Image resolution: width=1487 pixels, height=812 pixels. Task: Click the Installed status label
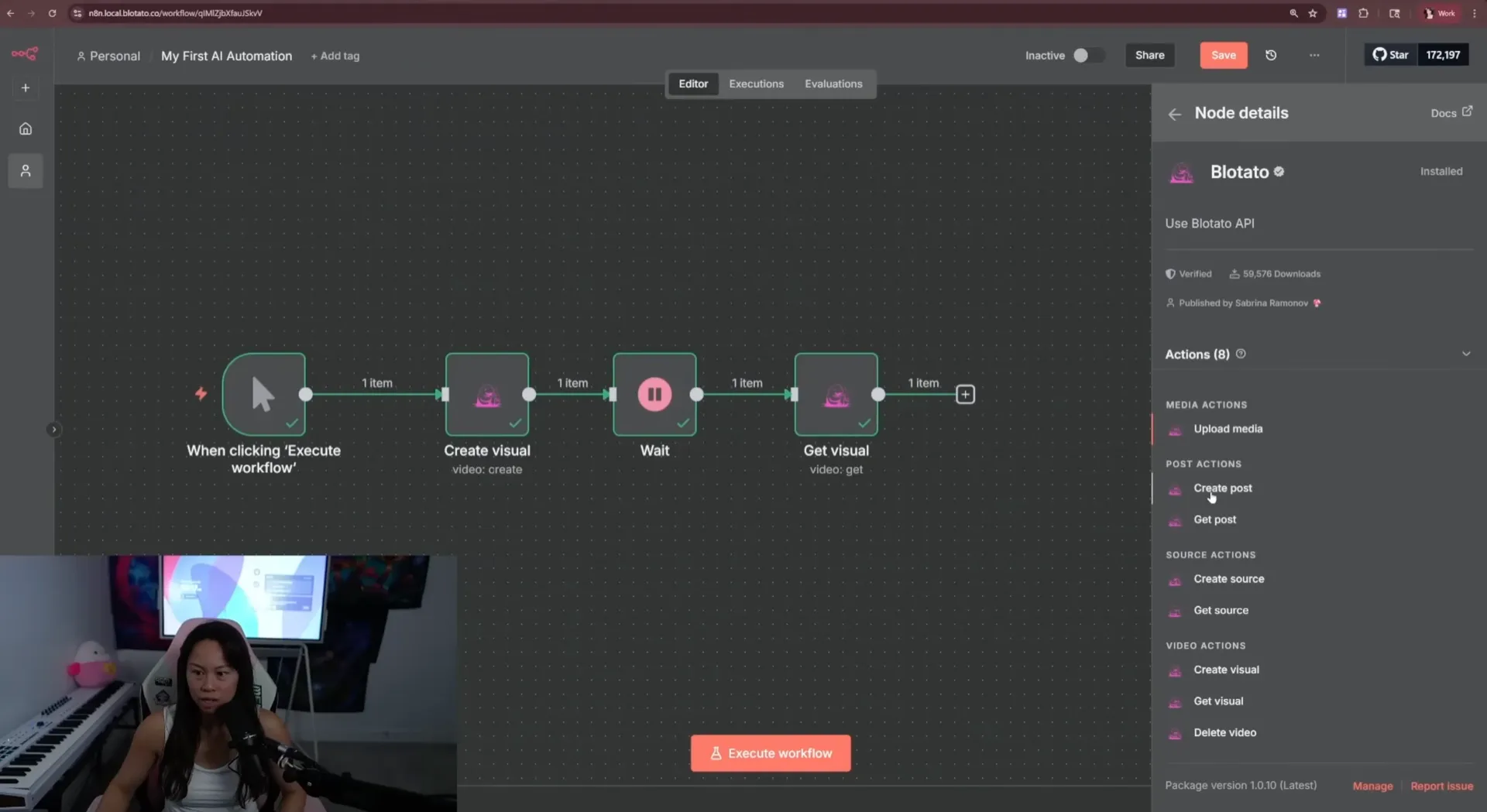pyautogui.click(x=1441, y=172)
